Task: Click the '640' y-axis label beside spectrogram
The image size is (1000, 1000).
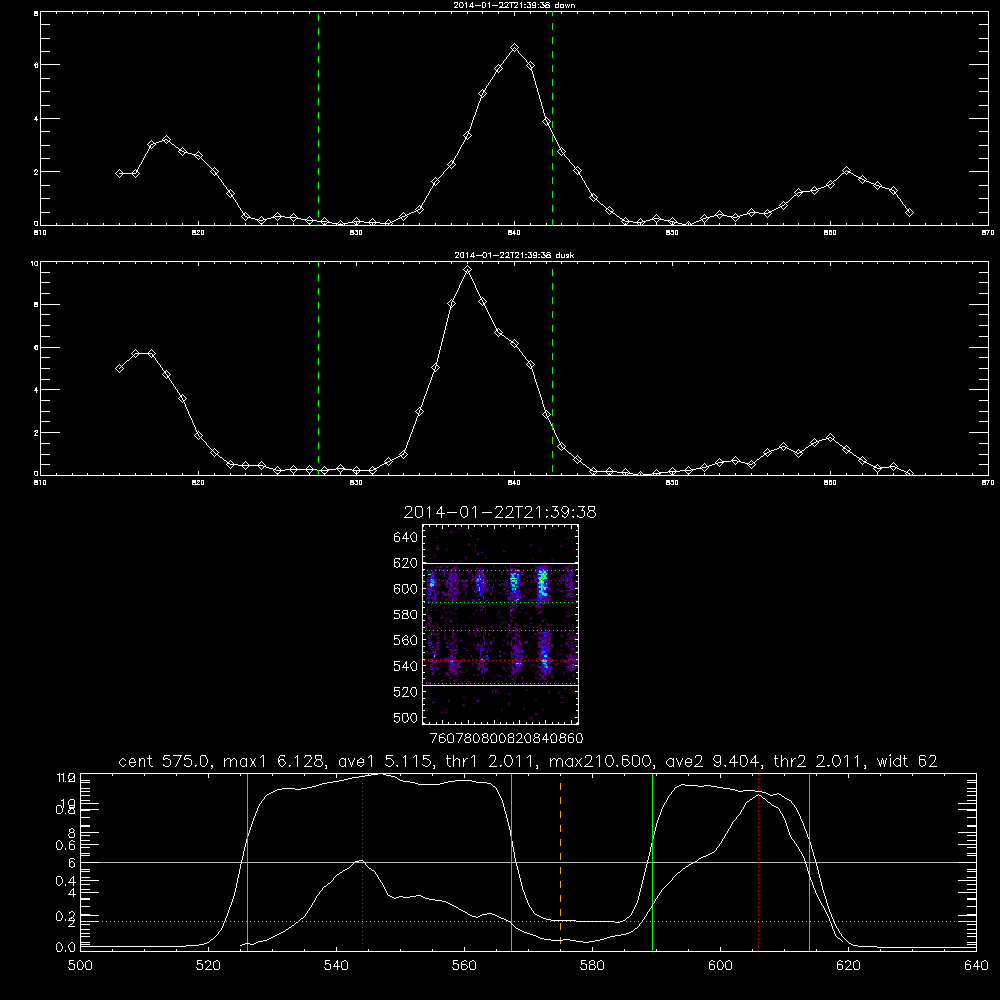Action: pyautogui.click(x=406, y=538)
